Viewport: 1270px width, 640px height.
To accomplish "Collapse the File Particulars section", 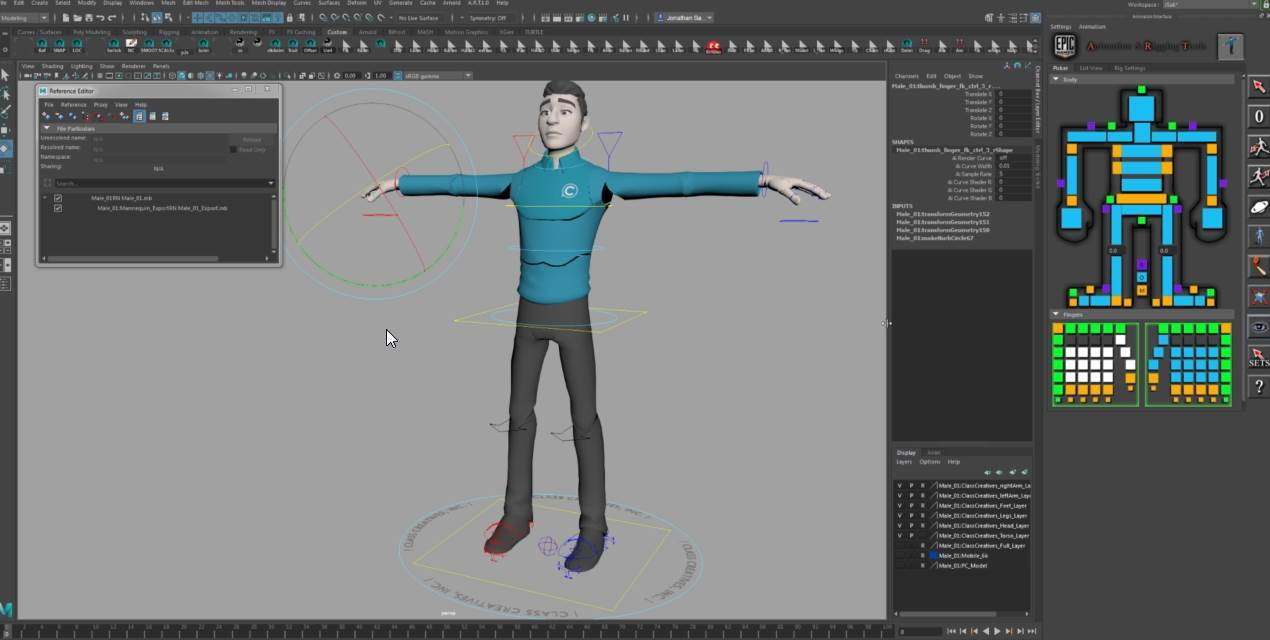I will coord(46,128).
